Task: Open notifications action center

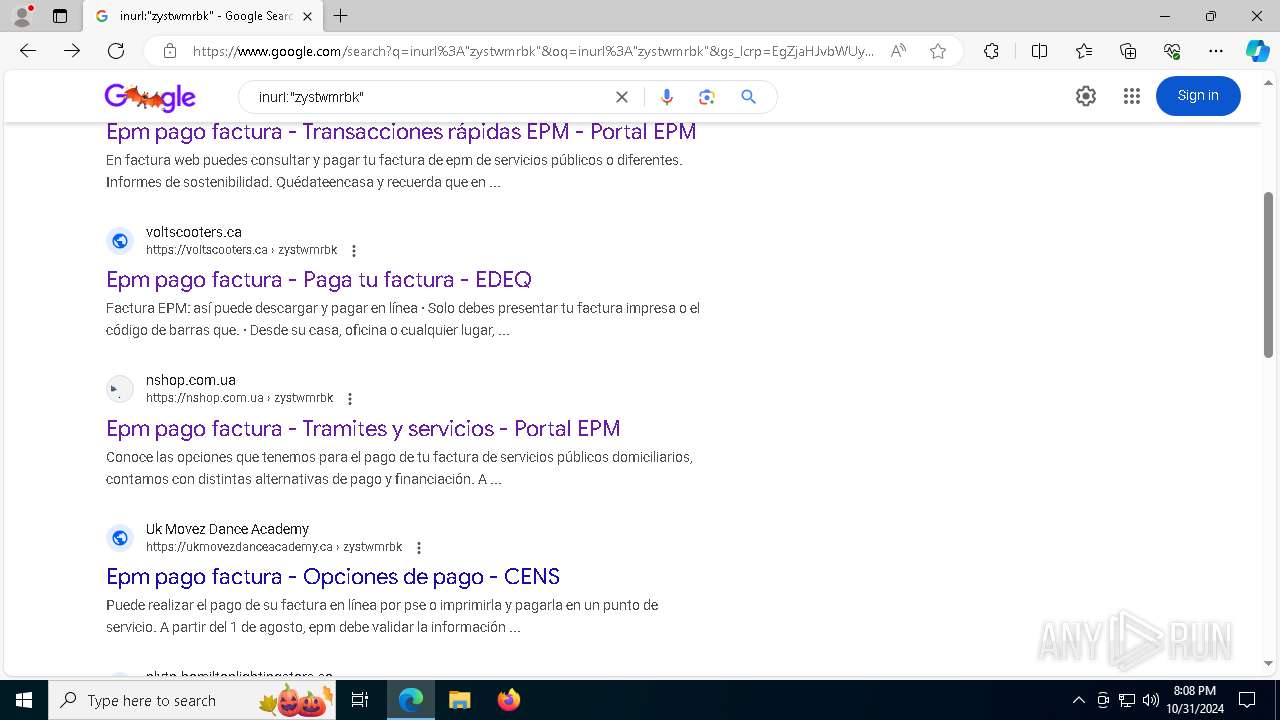Action: (1247, 700)
